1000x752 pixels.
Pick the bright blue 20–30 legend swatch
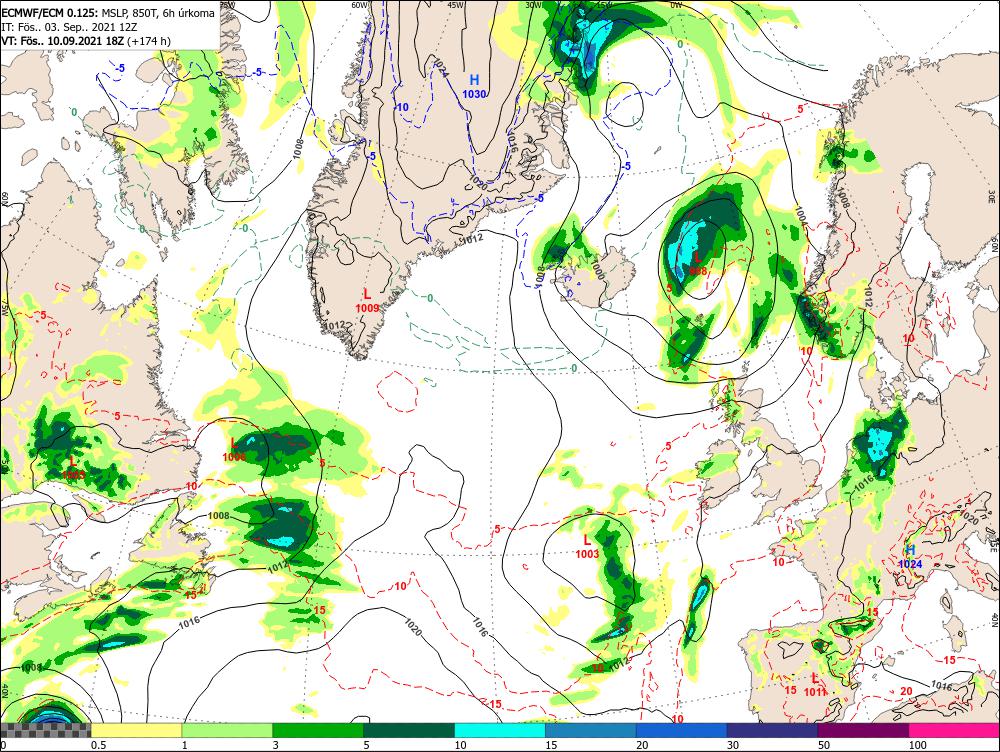click(x=682, y=730)
